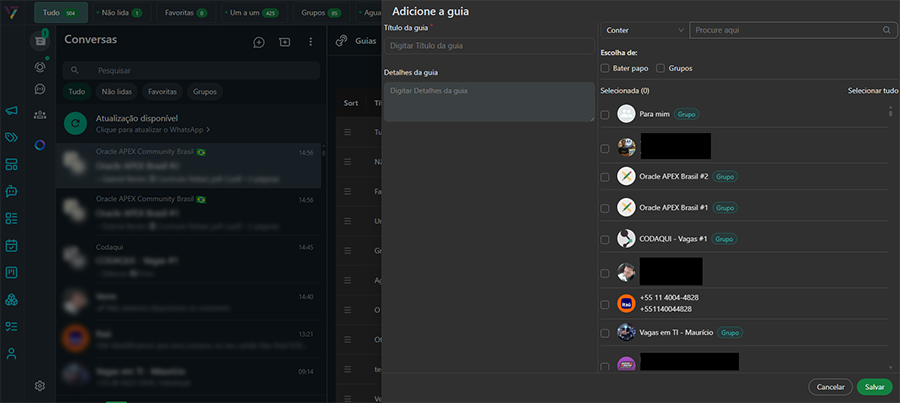
Task: Open settings gear icon at bottom left
Action: (40, 385)
